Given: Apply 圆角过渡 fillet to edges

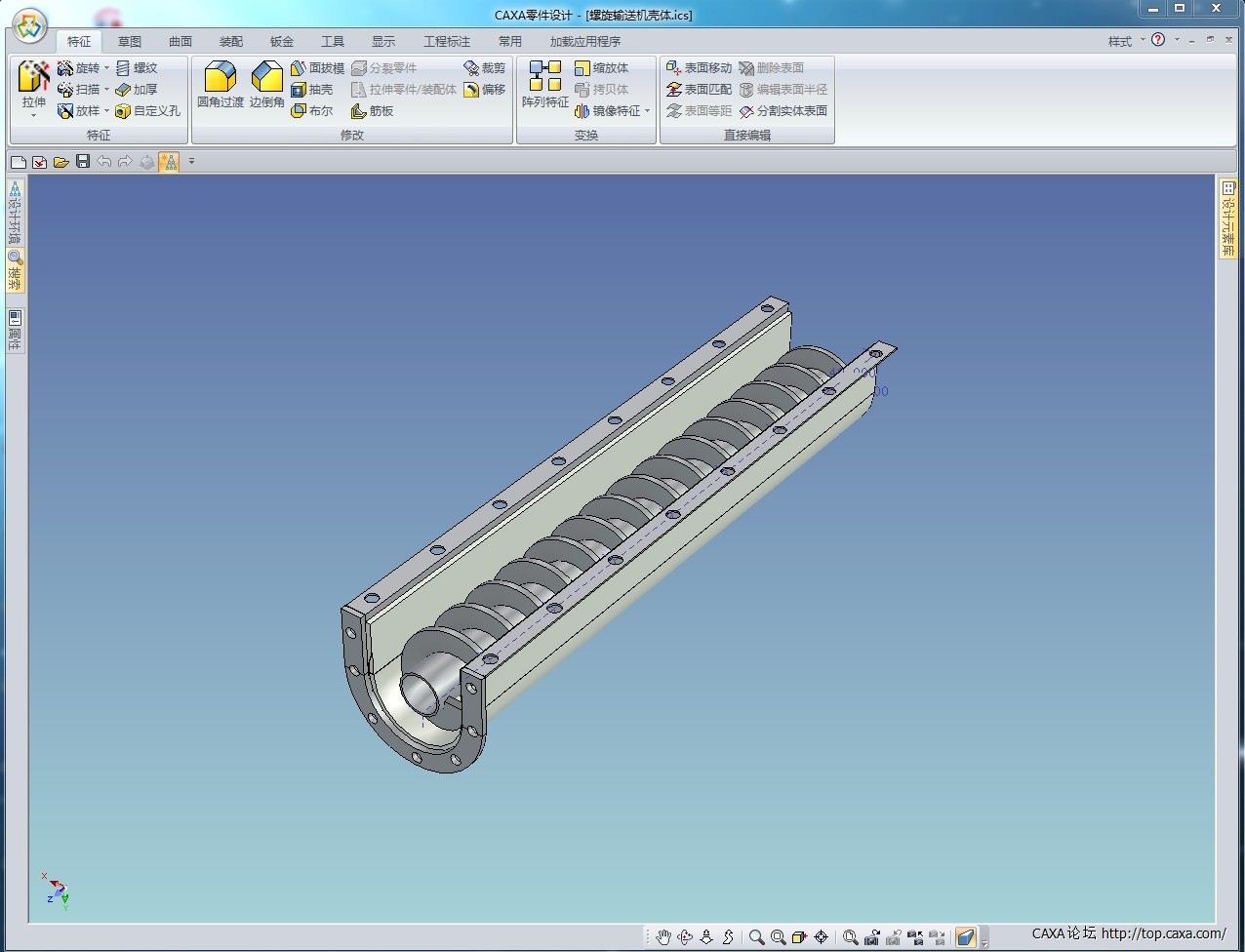Looking at the screenshot, I should 221,84.
